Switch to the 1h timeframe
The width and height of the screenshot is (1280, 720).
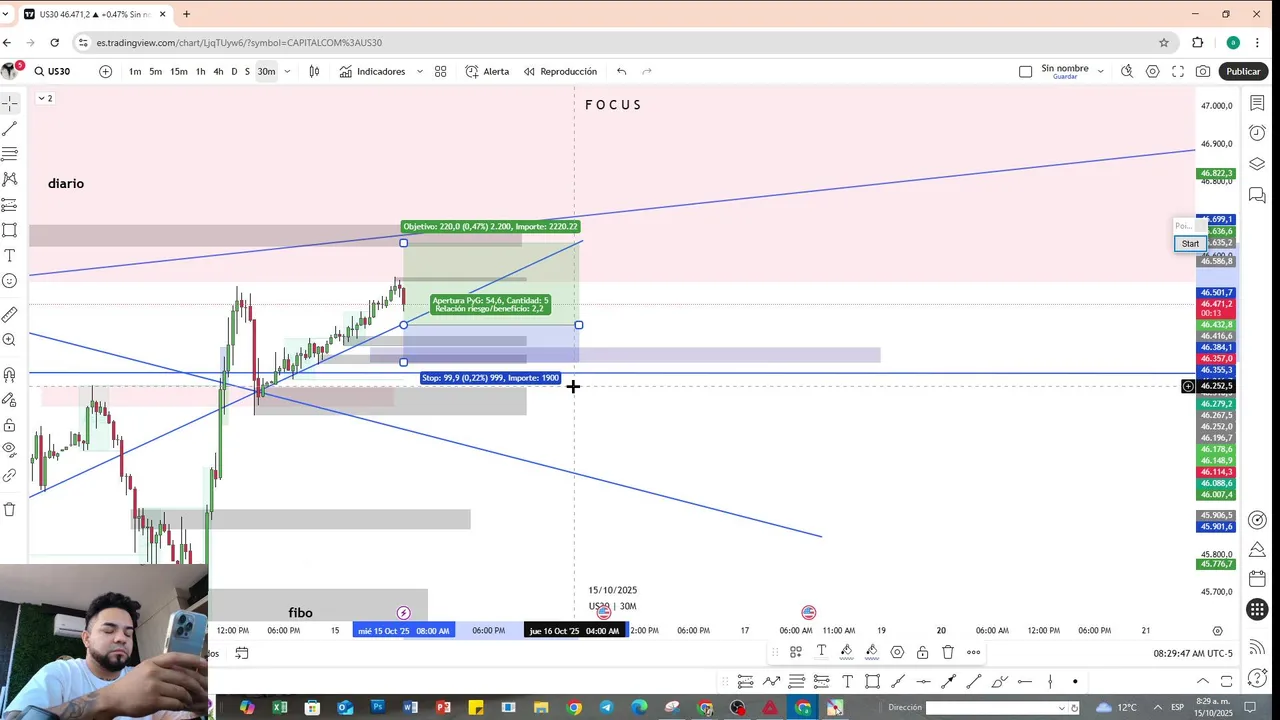201,71
